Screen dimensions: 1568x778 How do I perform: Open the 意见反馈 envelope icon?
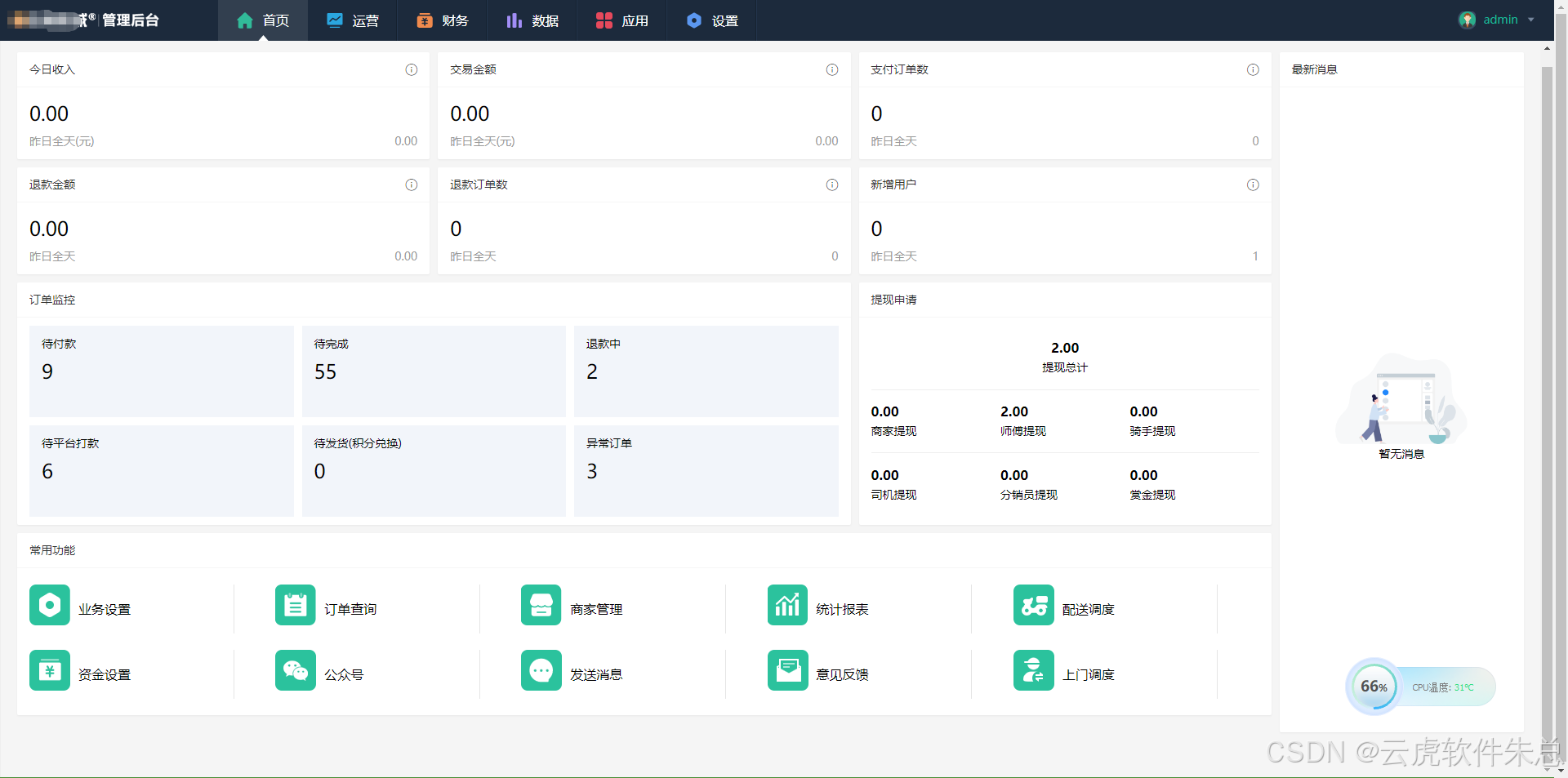click(787, 670)
